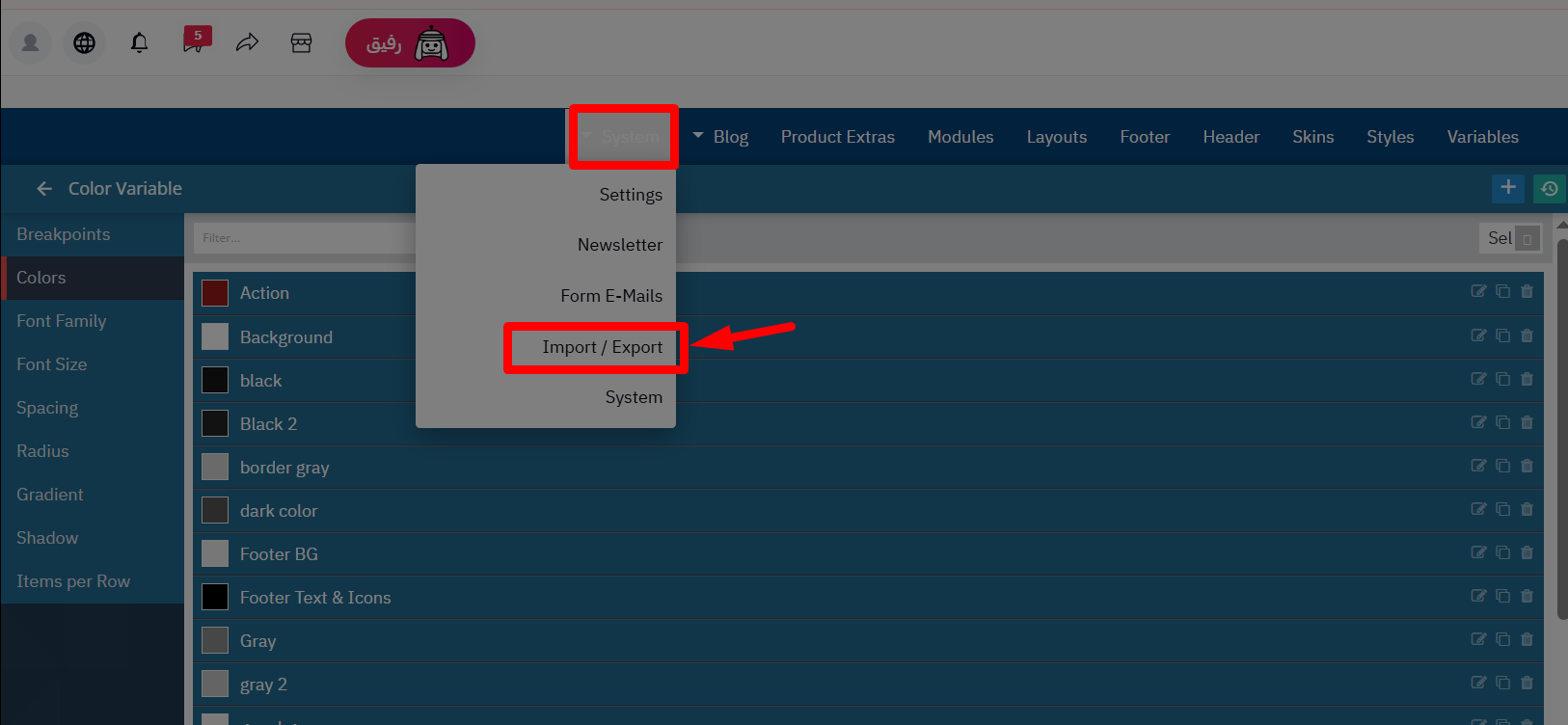The width and height of the screenshot is (1568, 725).
Task: Edit the black color row
Action: (1478, 379)
